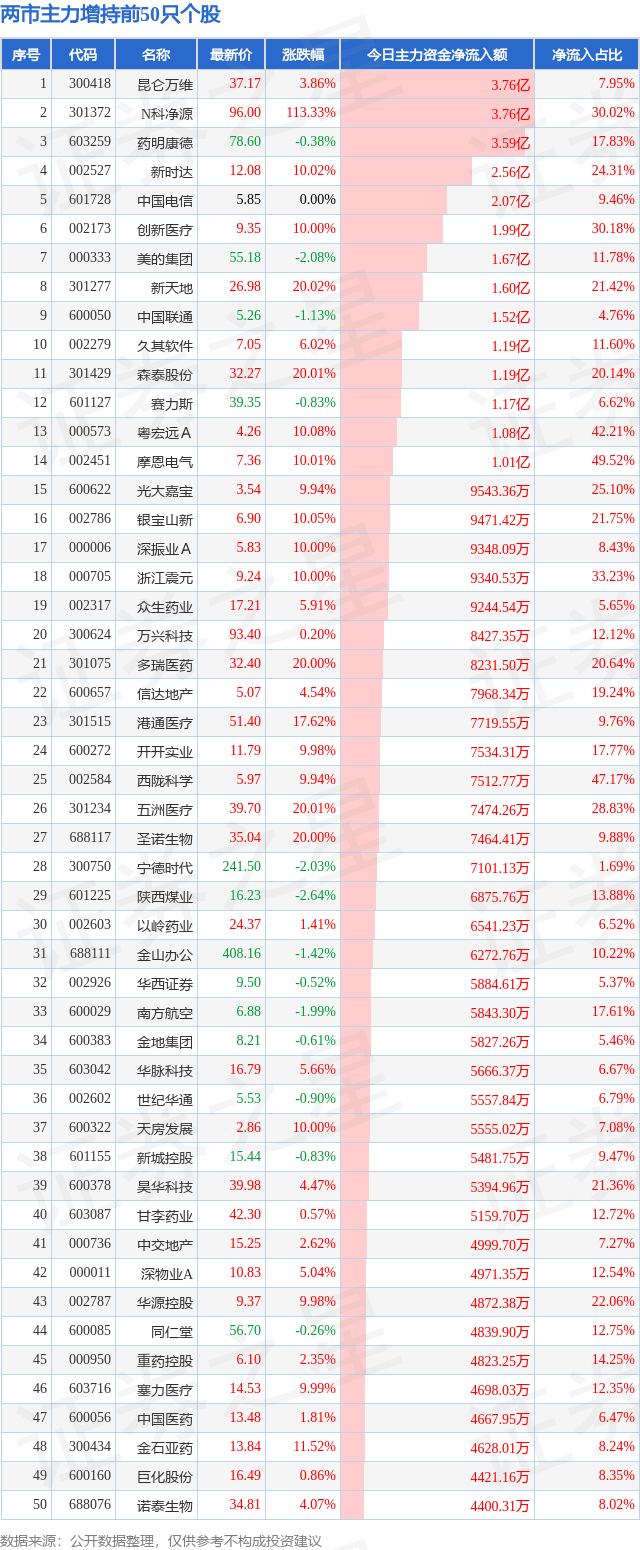Select stock name 新天地

click(x=172, y=287)
